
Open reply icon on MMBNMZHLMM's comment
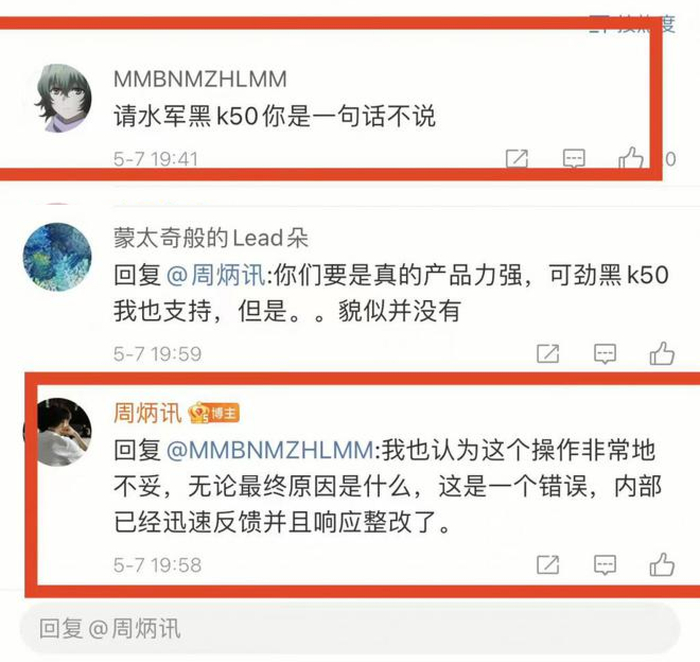tap(574, 159)
